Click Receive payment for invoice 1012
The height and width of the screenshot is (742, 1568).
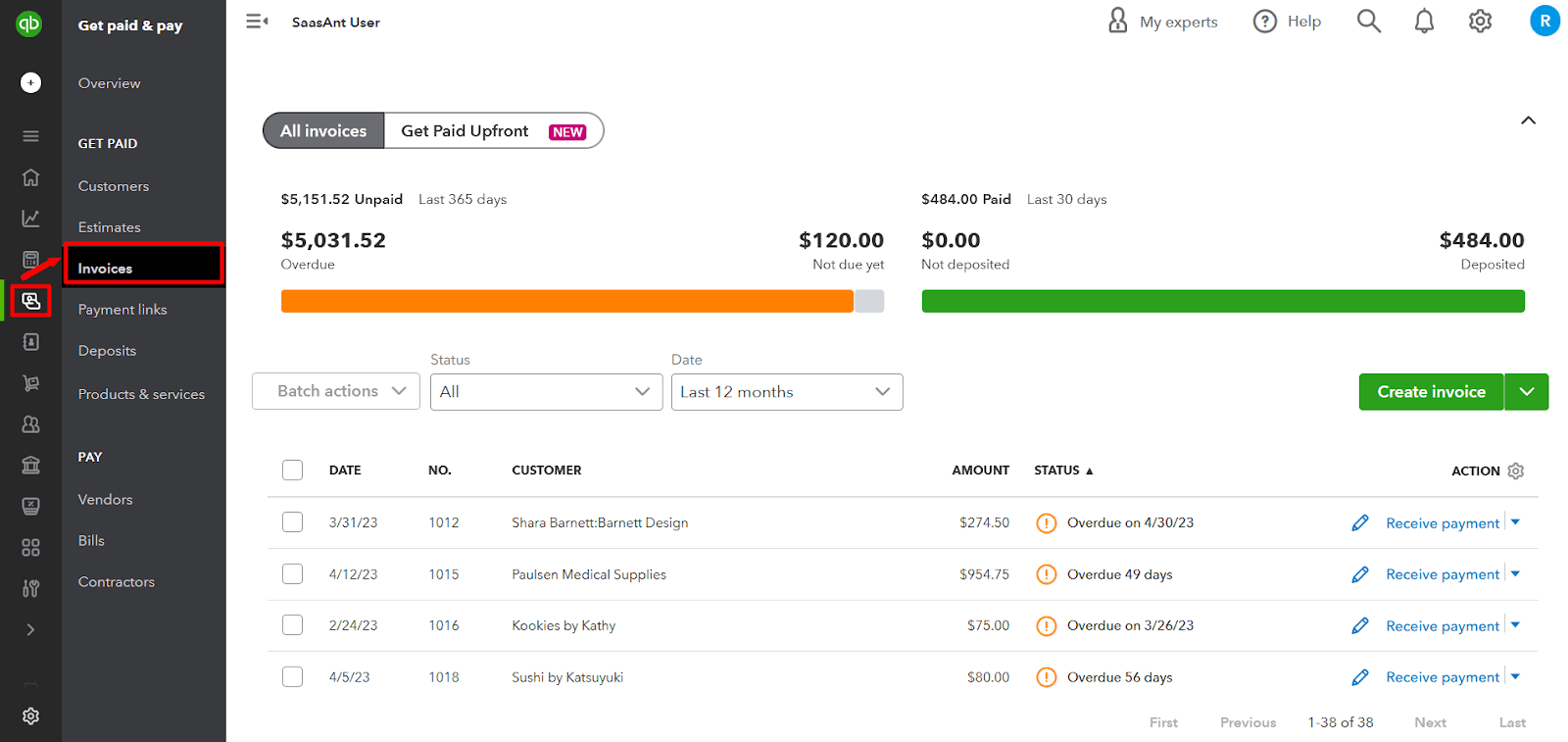1443,523
